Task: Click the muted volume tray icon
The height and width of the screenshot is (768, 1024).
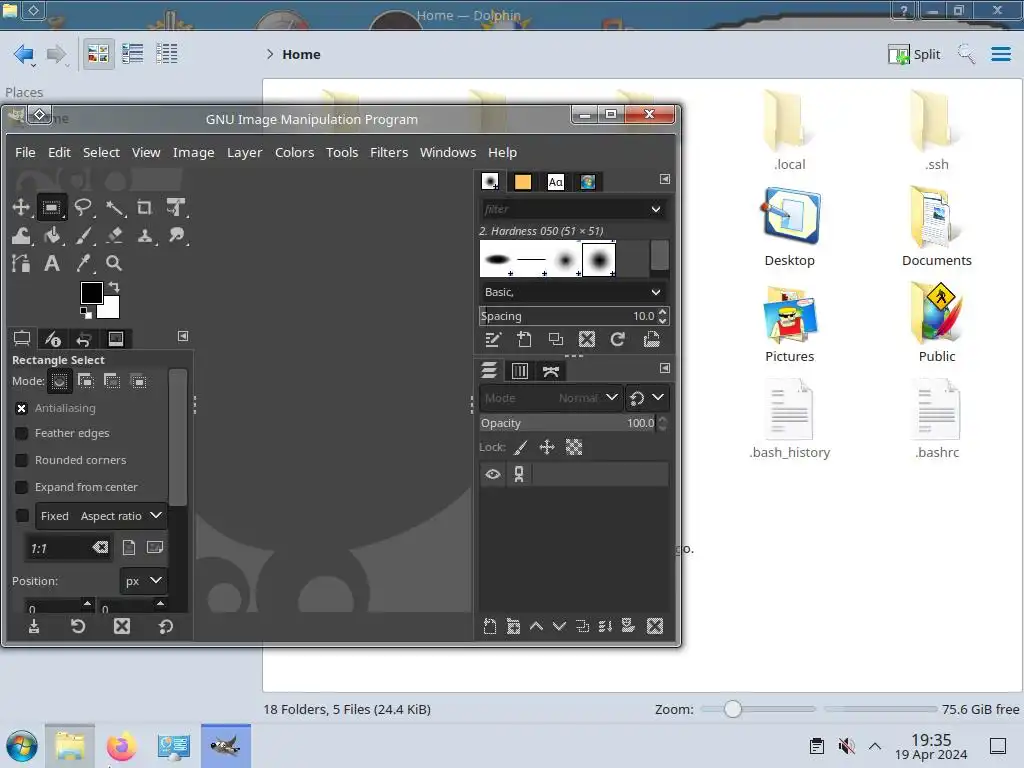Action: (x=846, y=746)
